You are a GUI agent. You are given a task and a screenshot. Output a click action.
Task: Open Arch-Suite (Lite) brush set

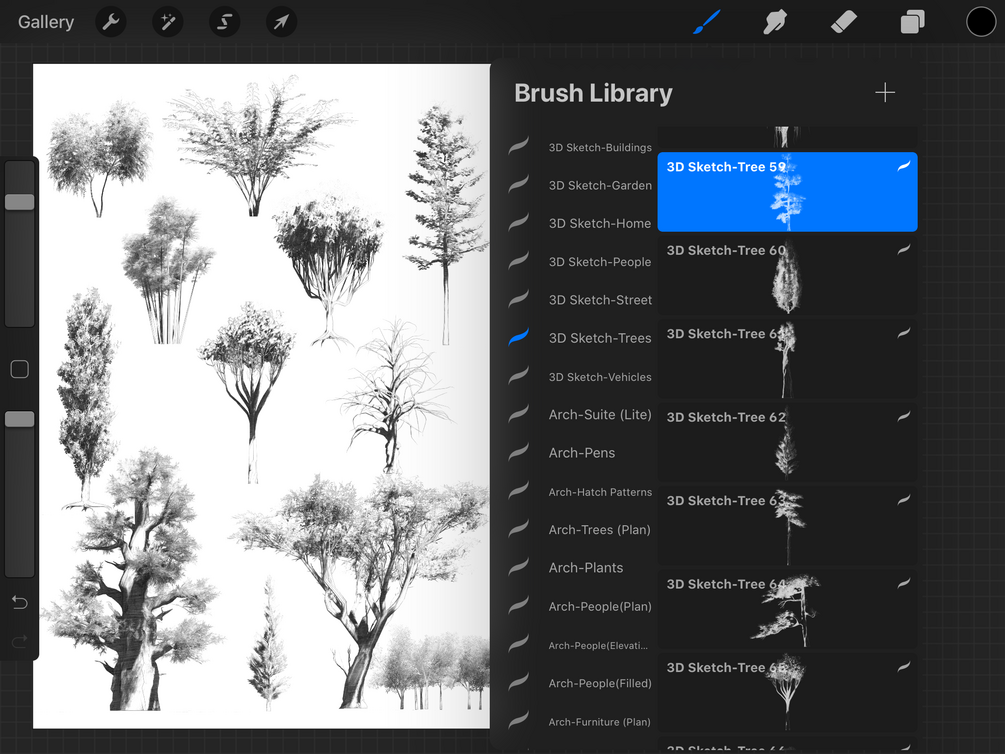pos(599,414)
